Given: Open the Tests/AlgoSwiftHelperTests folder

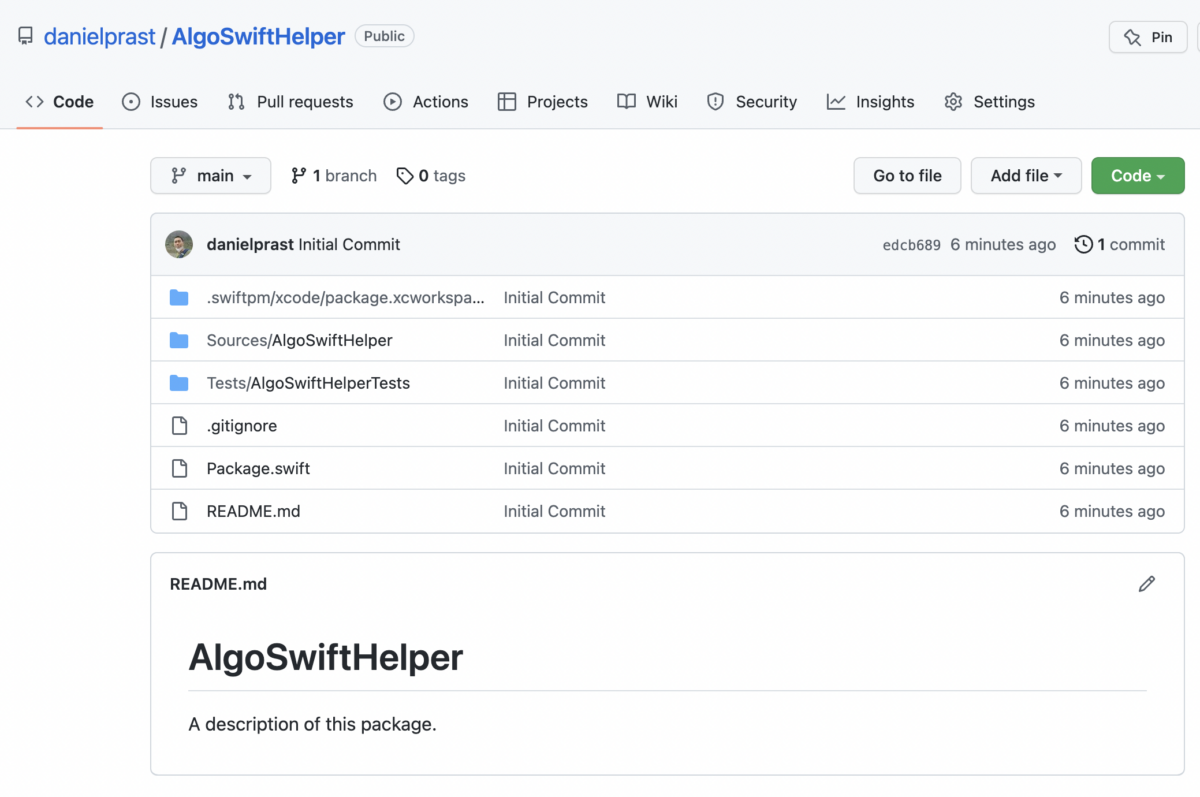Looking at the screenshot, I should click(308, 383).
